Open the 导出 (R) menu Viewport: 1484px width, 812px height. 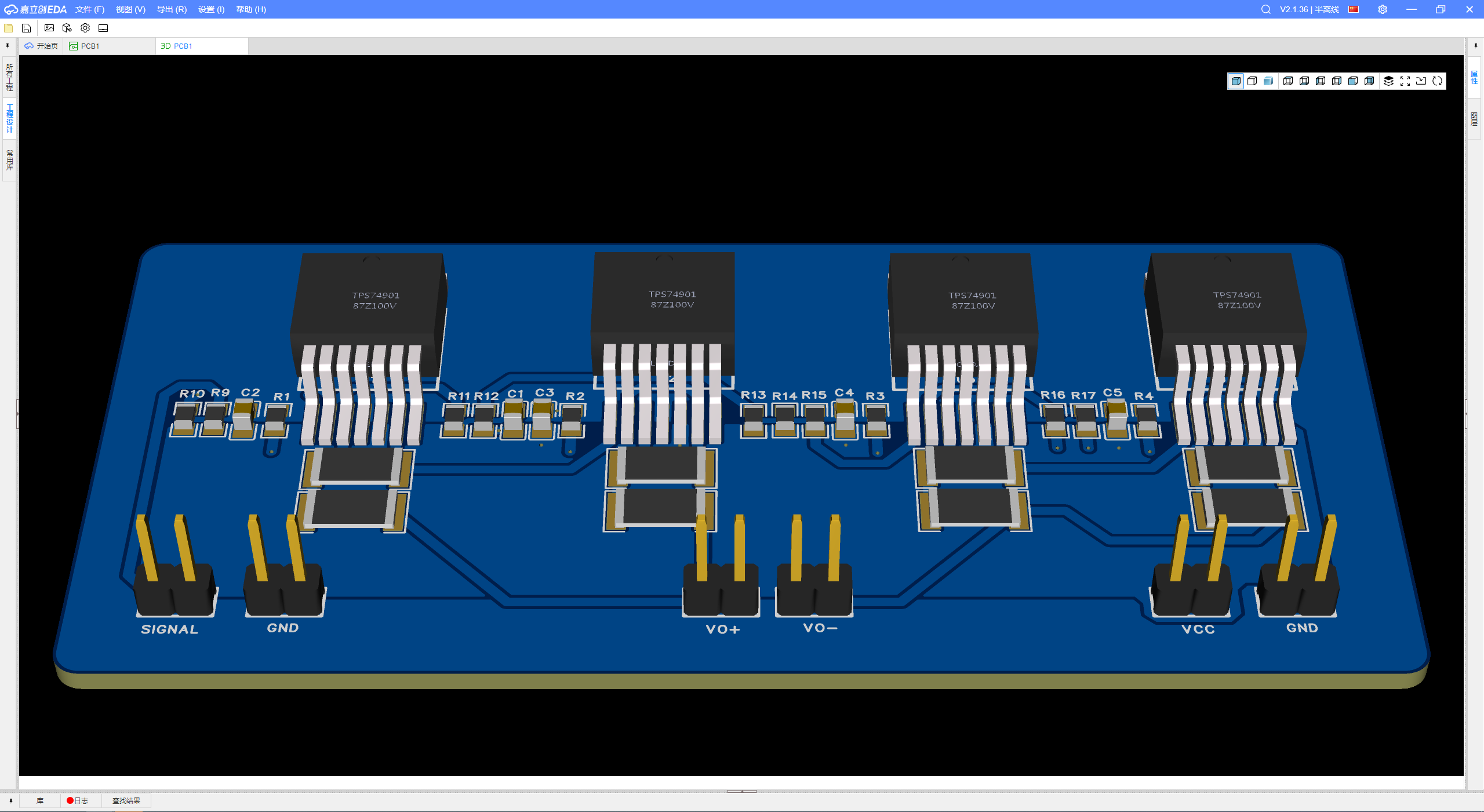click(x=172, y=9)
